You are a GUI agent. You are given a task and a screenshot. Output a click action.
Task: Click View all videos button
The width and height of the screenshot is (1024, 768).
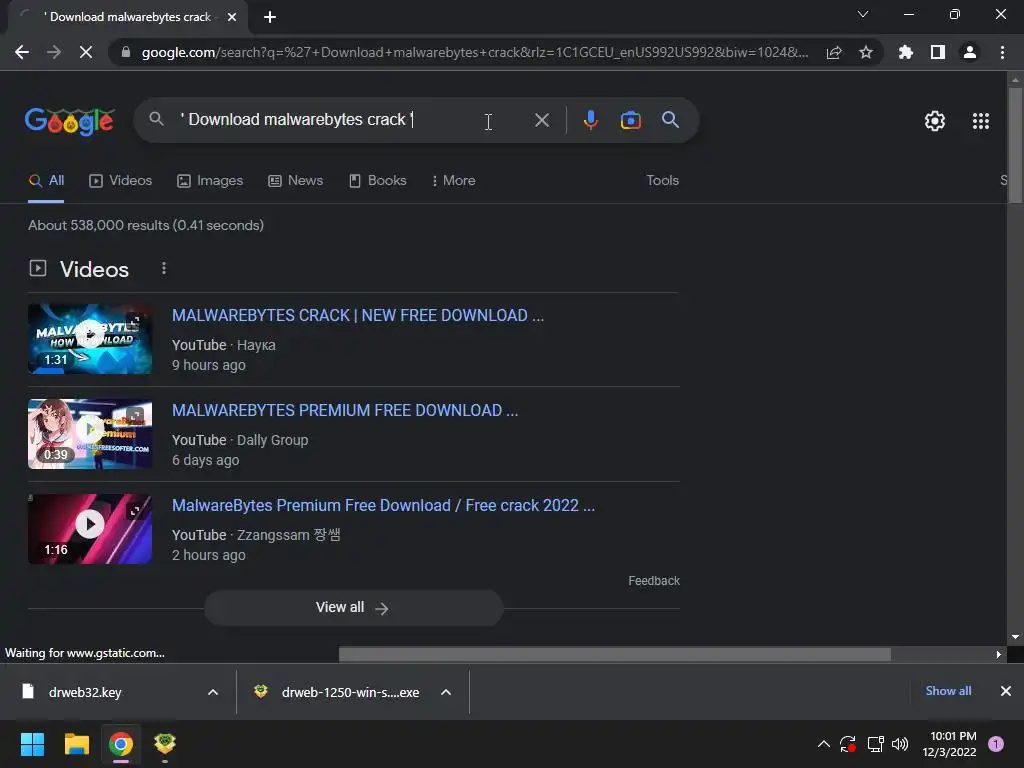point(353,608)
